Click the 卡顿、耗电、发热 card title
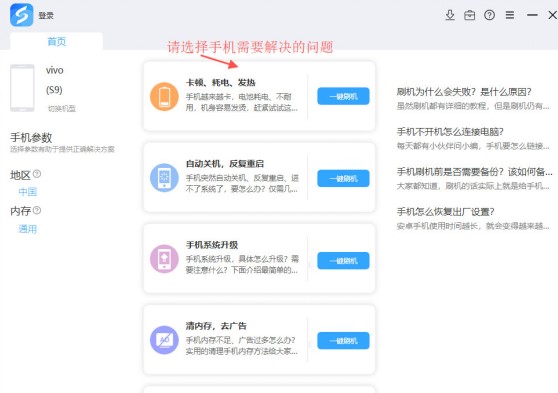The height and width of the screenshot is (393, 558). tap(221, 83)
